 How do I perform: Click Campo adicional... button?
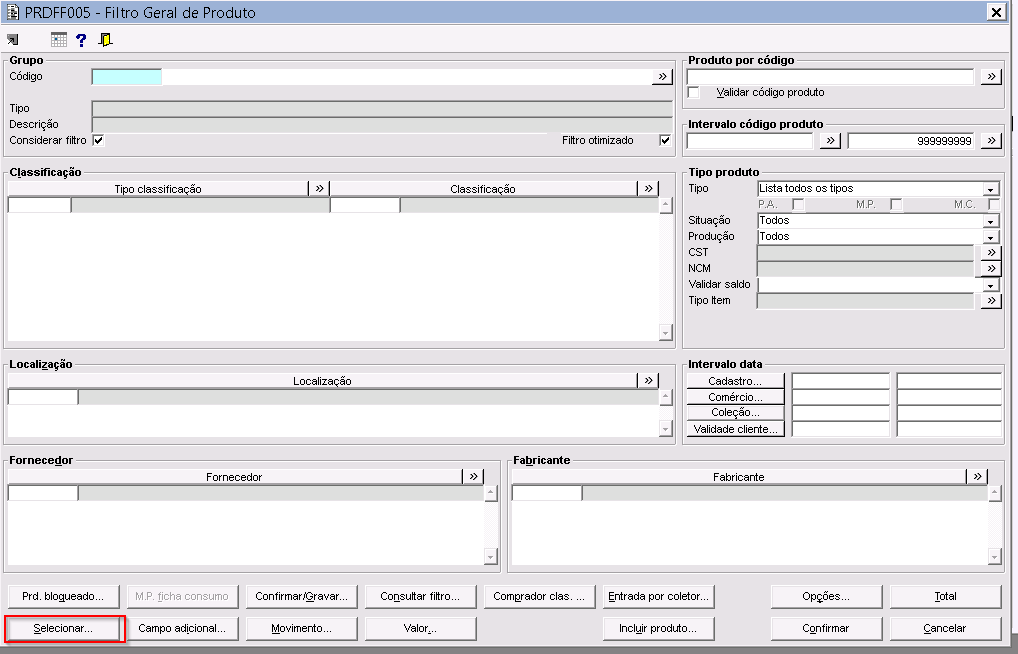pos(182,629)
